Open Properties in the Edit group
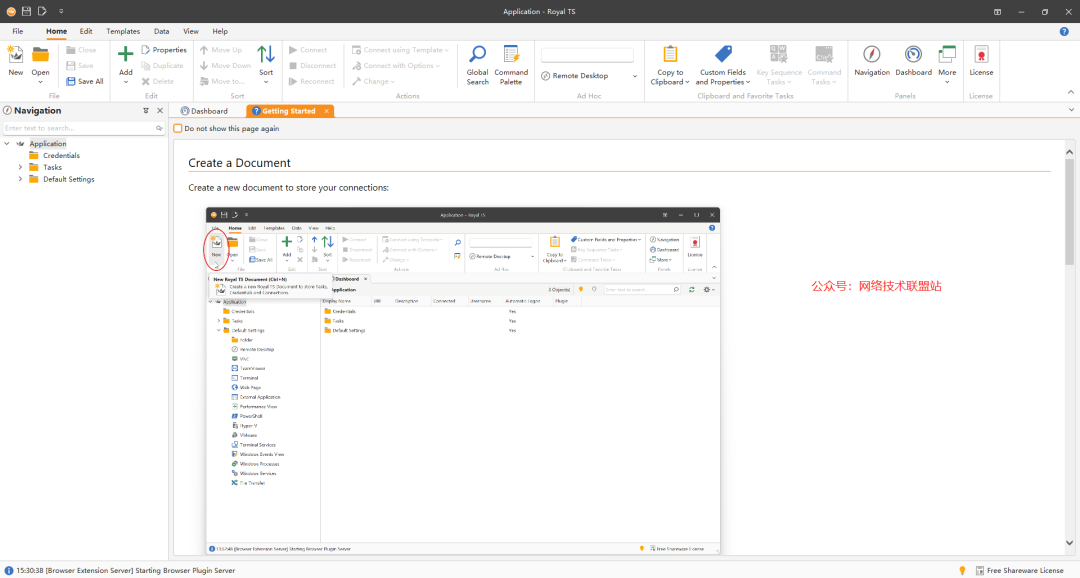The image size is (1080, 578). click(164, 50)
